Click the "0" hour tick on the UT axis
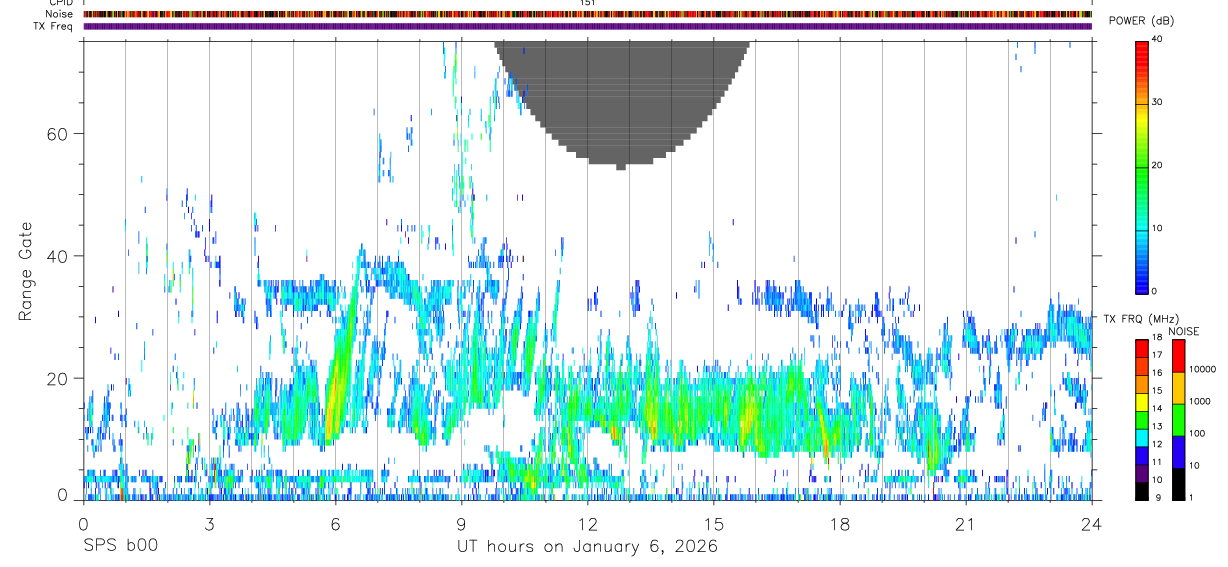This screenshot has width=1228, height=567. [83, 524]
